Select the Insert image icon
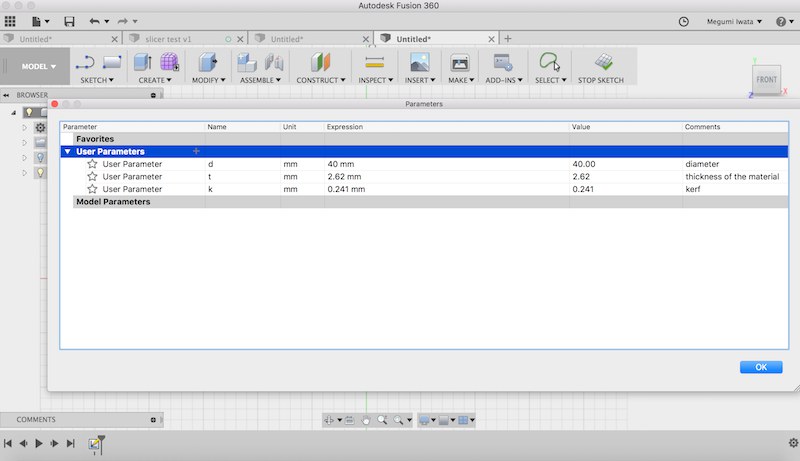800x461 pixels. click(419, 62)
